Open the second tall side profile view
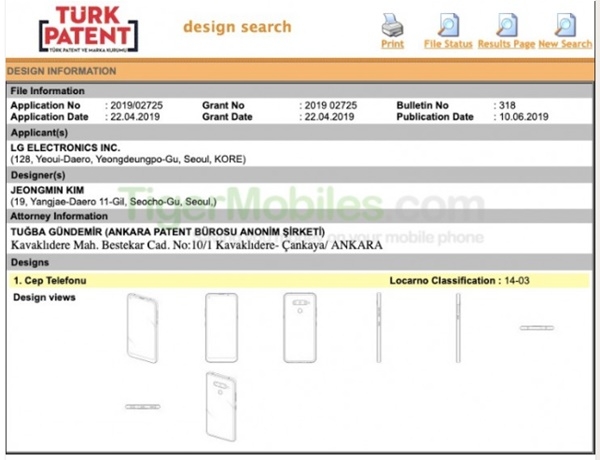Screen dimensions: 600x460 click(458, 328)
